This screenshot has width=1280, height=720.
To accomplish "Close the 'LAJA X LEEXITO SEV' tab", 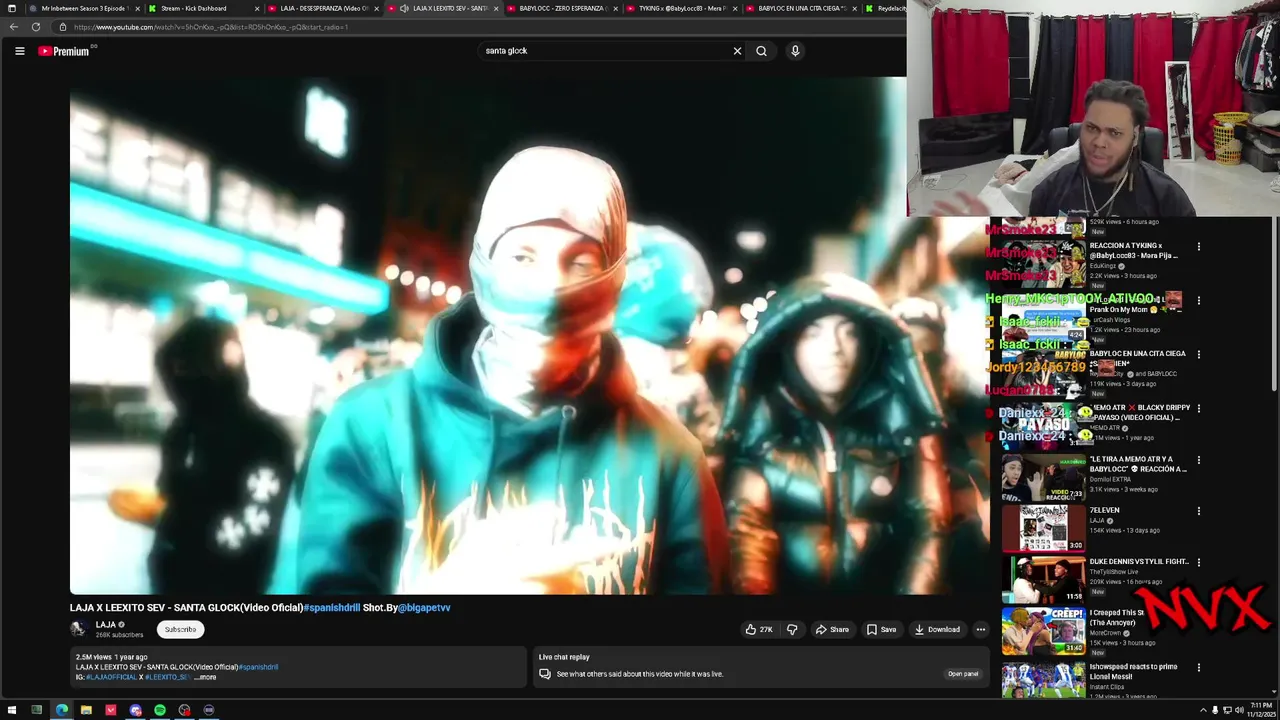I will point(496,8).
